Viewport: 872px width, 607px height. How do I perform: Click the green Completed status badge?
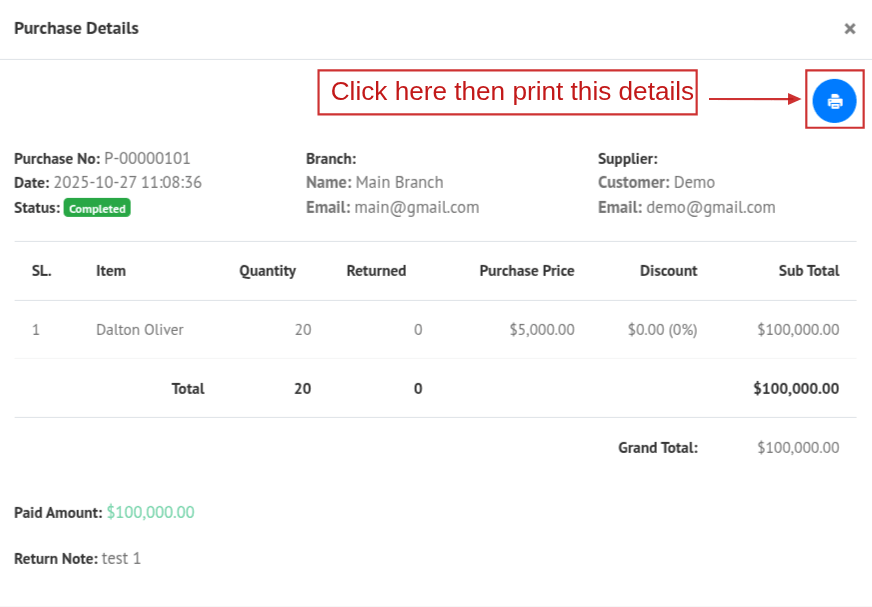tap(97, 209)
